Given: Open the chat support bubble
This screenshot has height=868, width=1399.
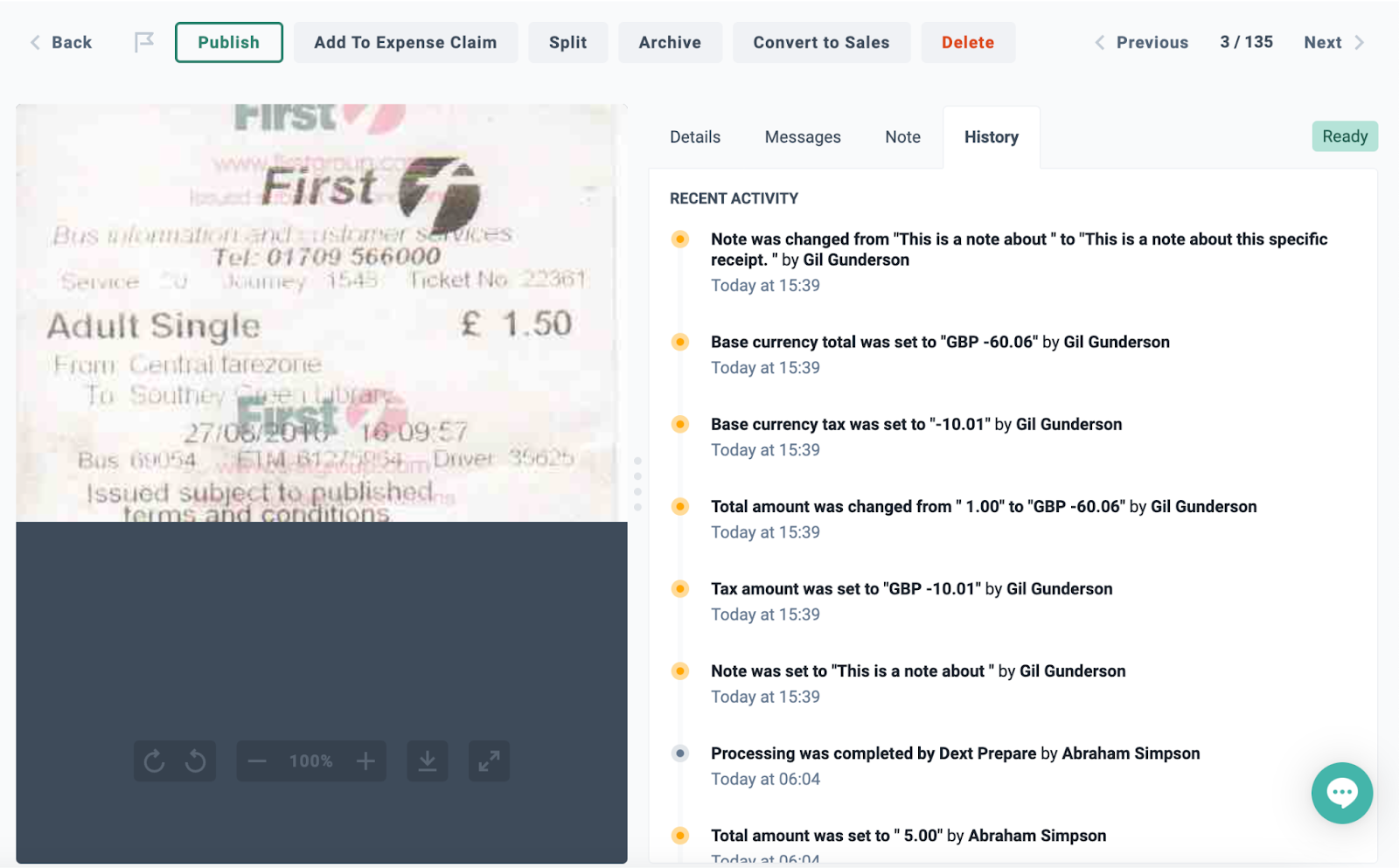Looking at the screenshot, I should [1342, 793].
